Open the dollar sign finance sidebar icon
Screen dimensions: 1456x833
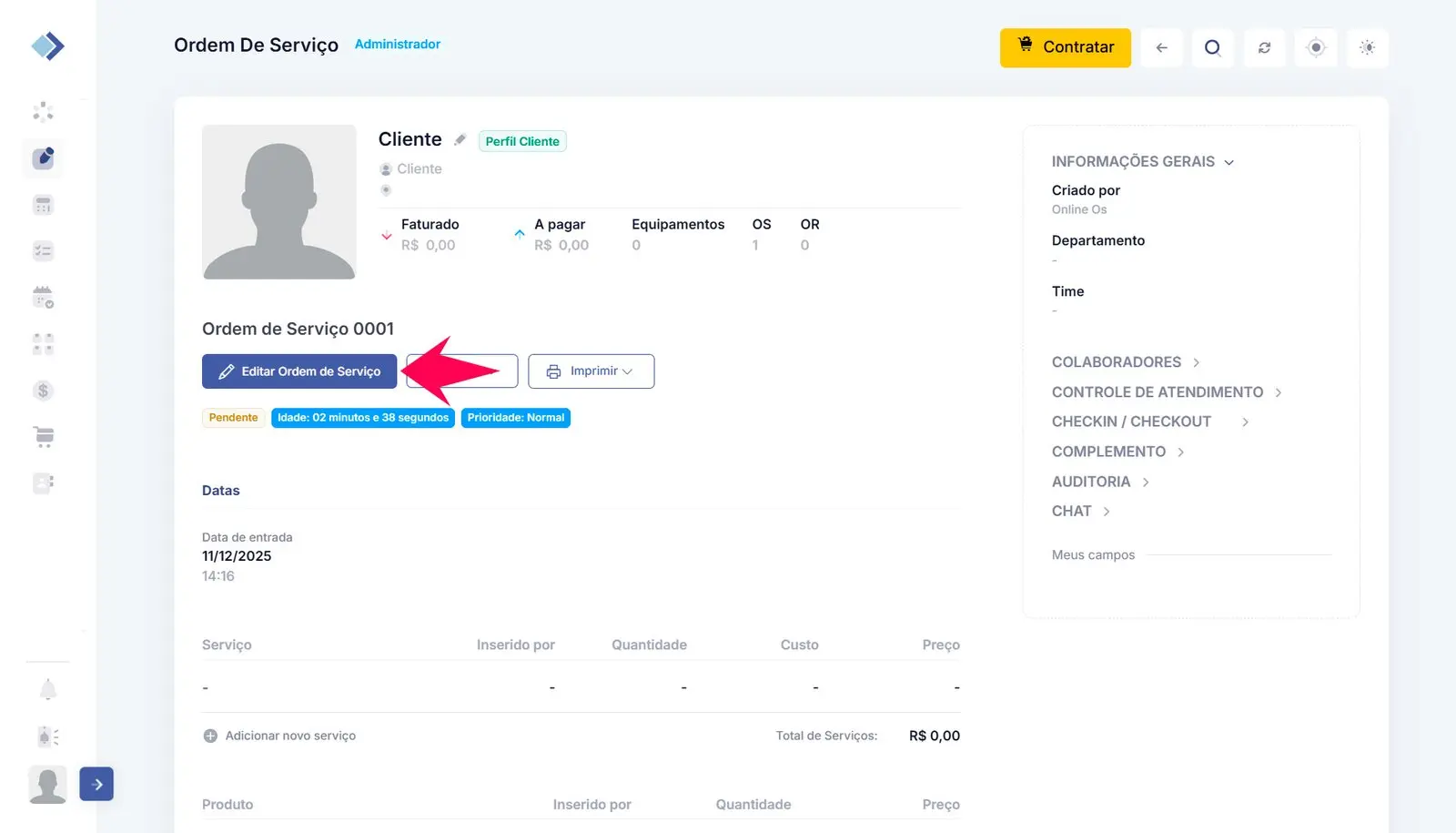[43, 391]
